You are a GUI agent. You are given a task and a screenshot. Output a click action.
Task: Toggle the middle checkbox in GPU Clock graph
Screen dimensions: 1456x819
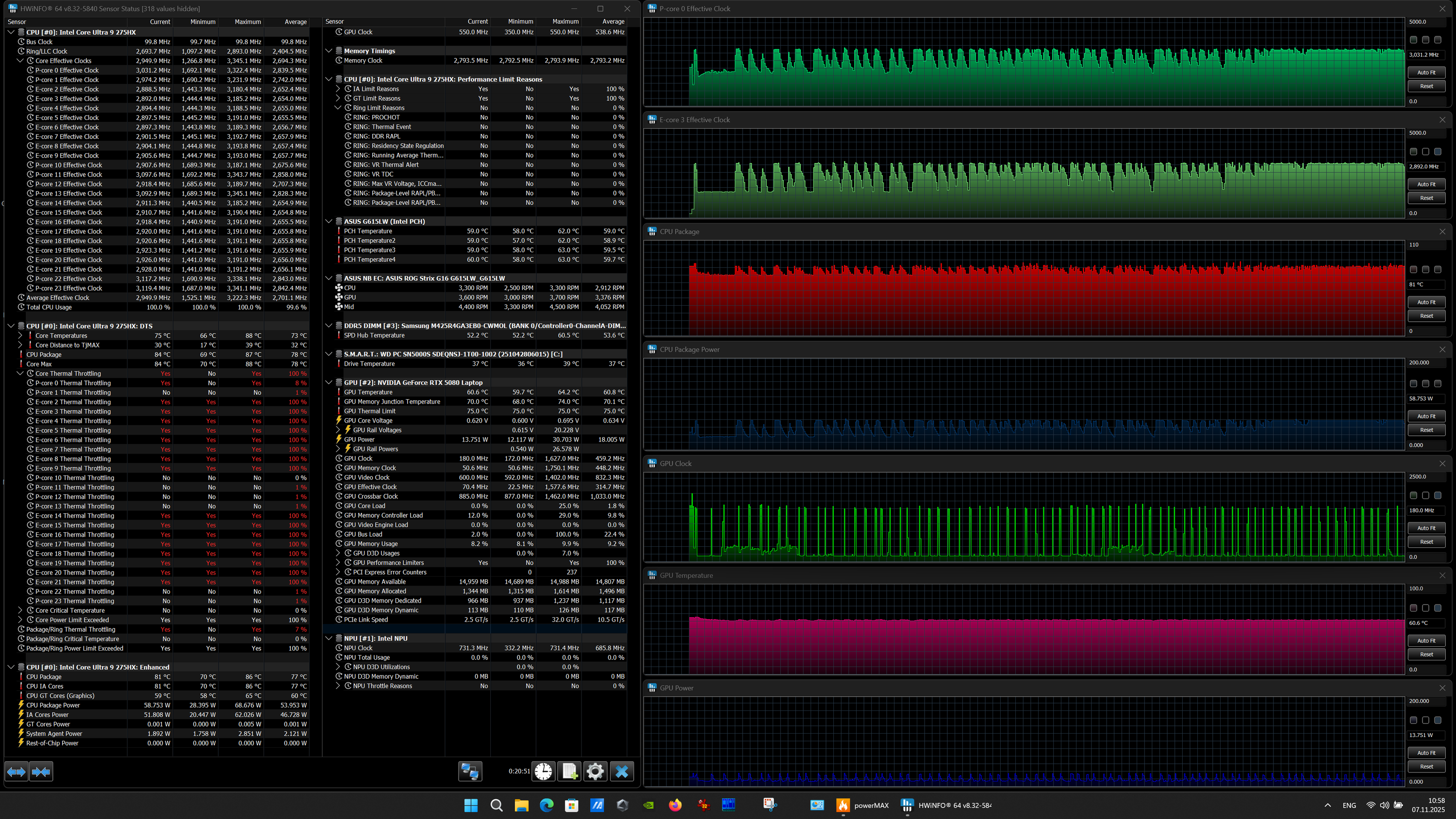point(1425,496)
